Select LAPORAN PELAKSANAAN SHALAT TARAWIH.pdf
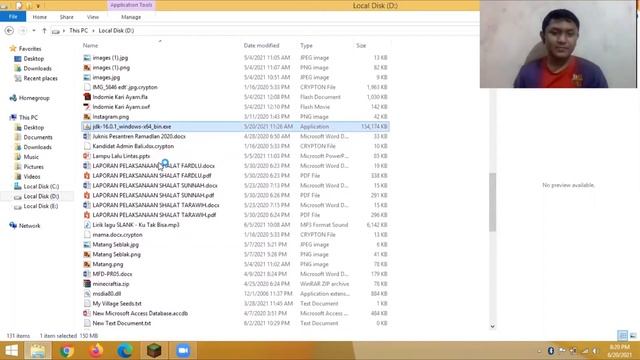The height and width of the screenshot is (360, 640). point(154,215)
